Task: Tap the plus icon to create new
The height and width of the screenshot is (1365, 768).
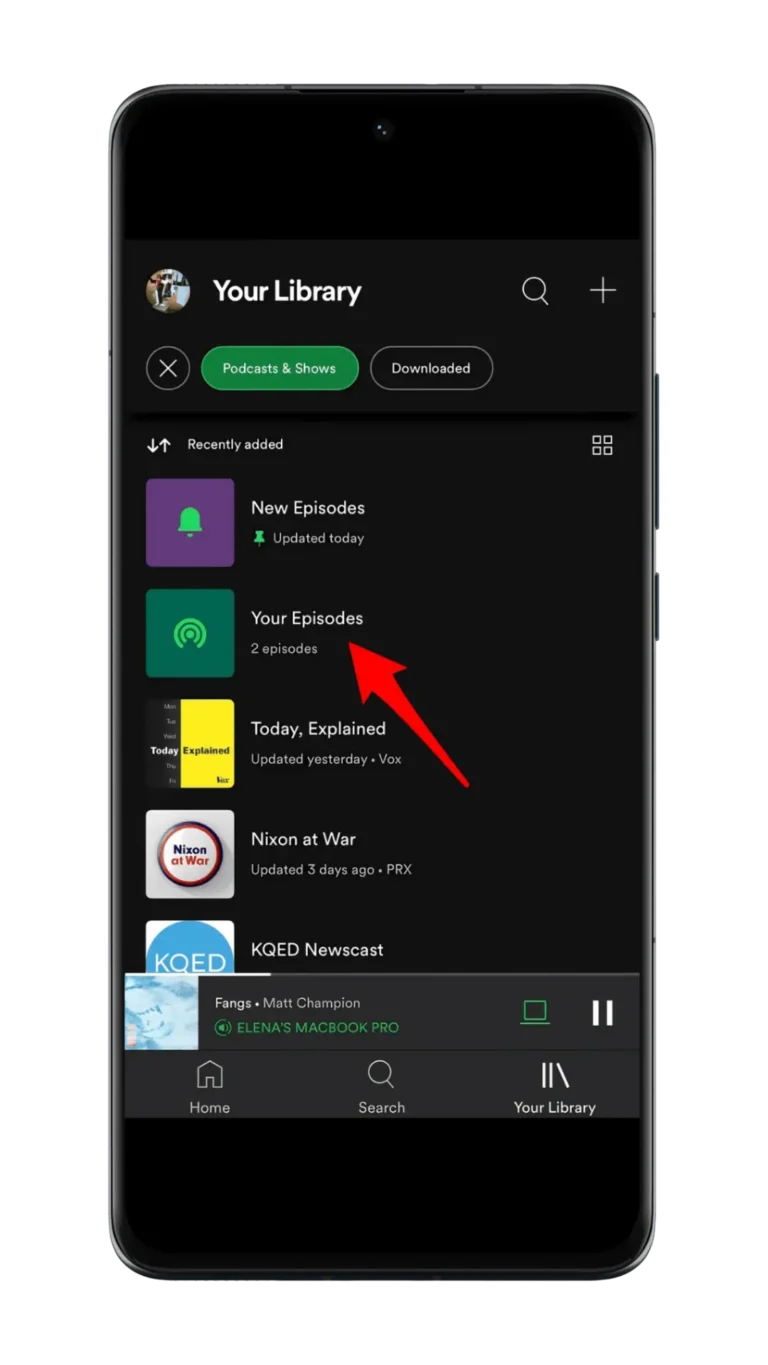Action: click(602, 291)
